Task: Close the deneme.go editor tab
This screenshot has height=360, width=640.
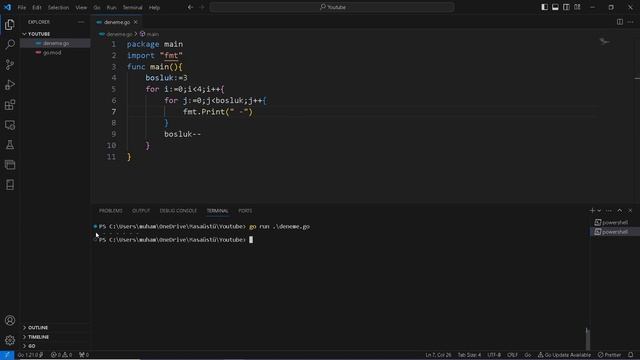Action: point(136,22)
